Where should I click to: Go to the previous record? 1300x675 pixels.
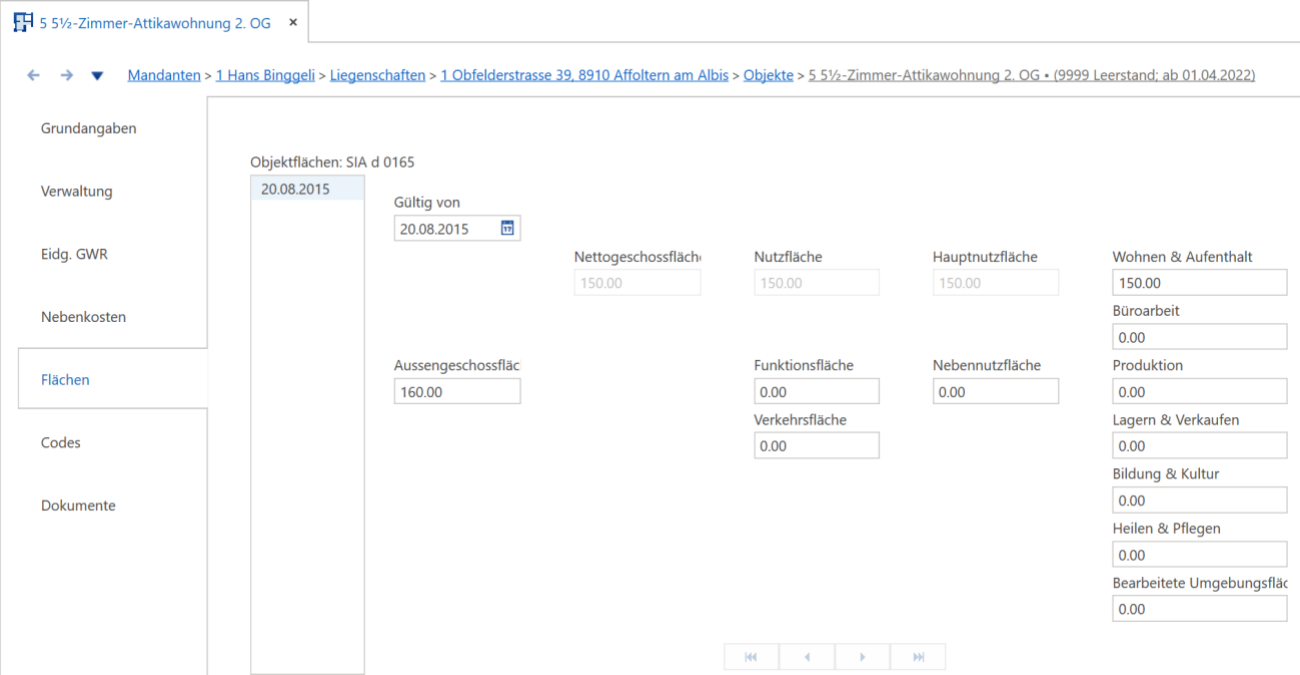click(806, 657)
